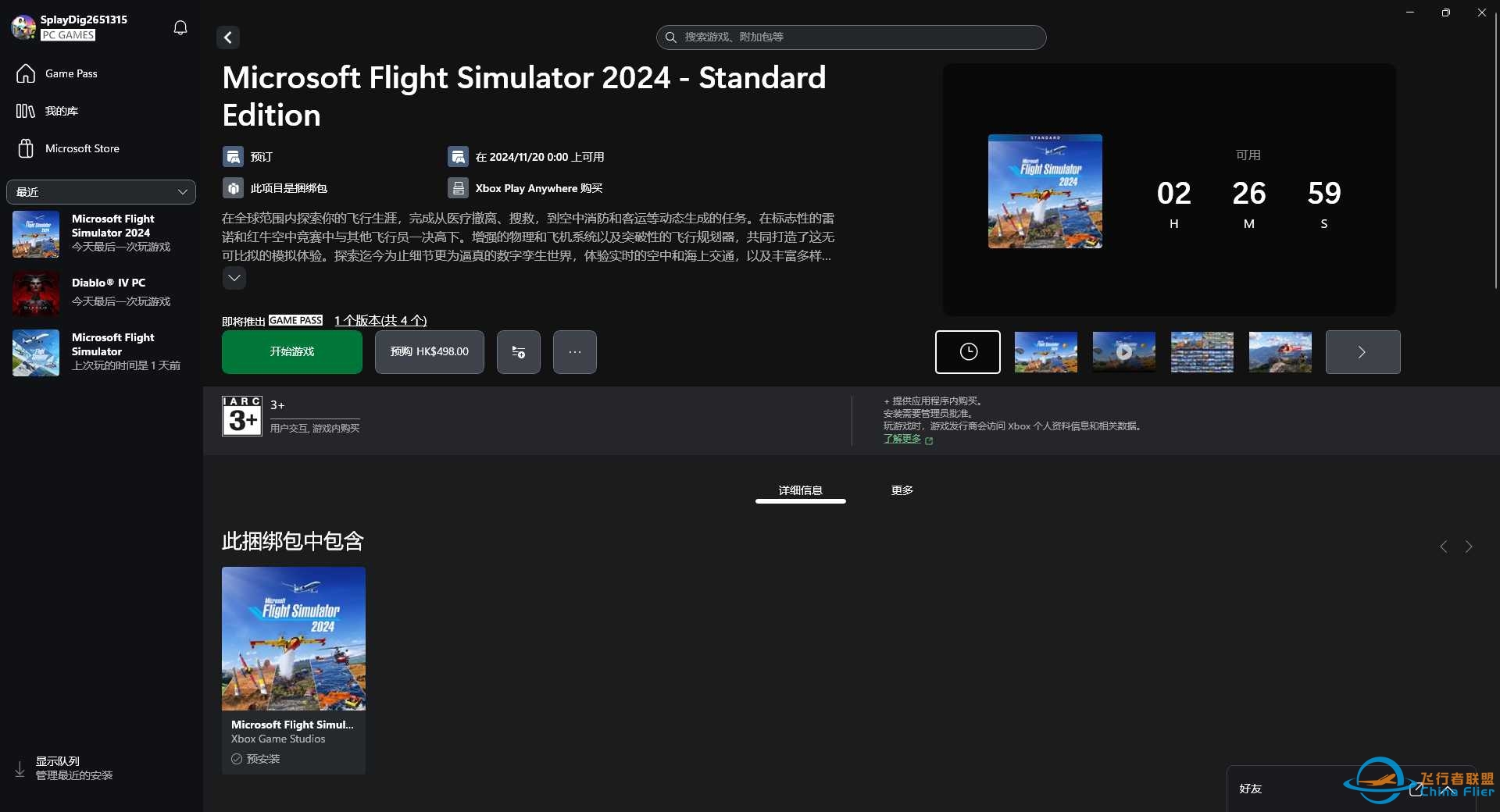Click the bundle package icon

tap(233, 188)
